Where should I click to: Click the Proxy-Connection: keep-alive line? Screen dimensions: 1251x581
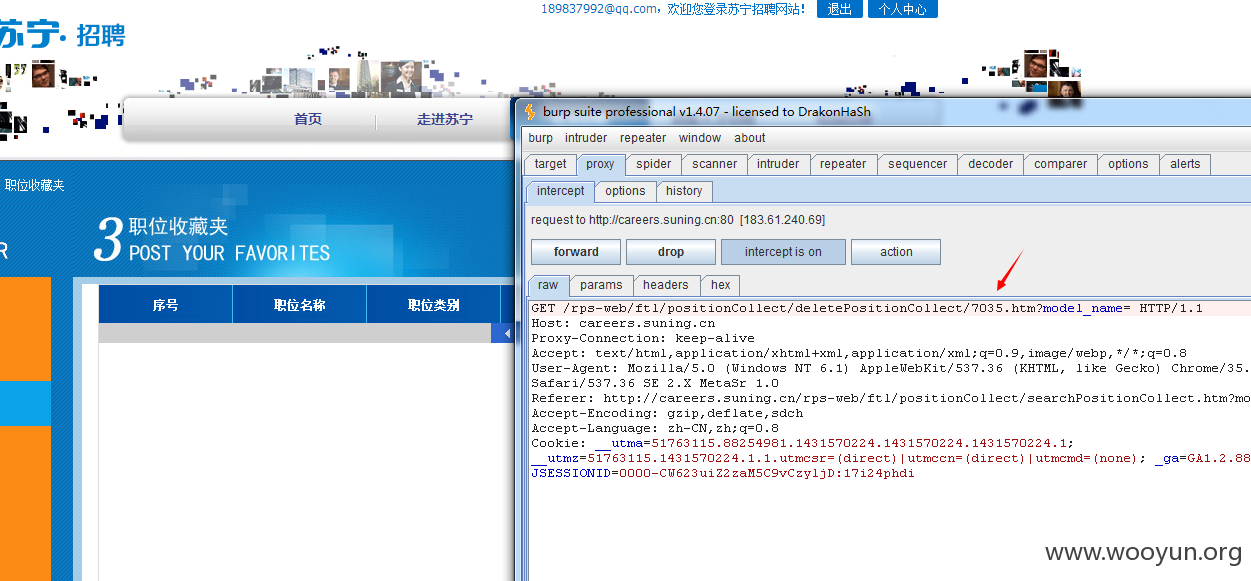pos(643,339)
